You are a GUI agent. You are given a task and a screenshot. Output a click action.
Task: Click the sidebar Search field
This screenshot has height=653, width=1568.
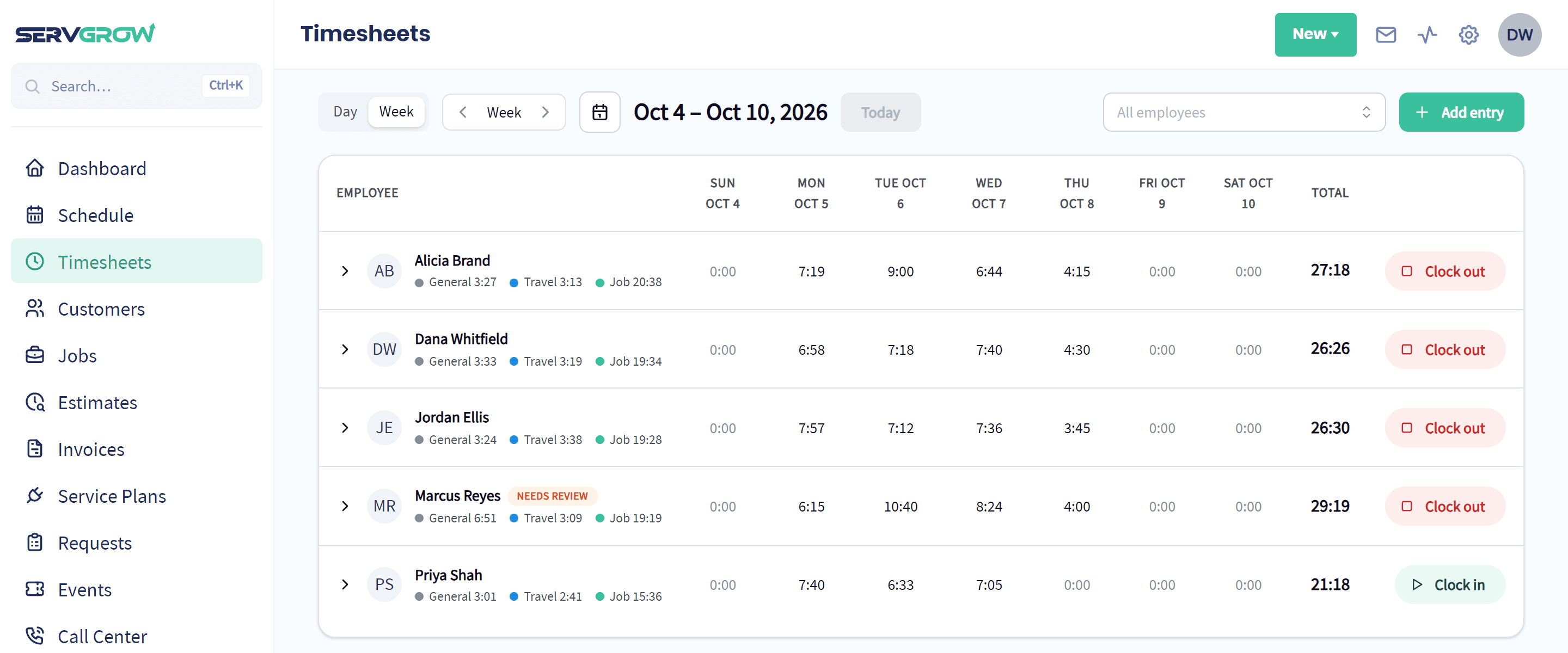[136, 86]
